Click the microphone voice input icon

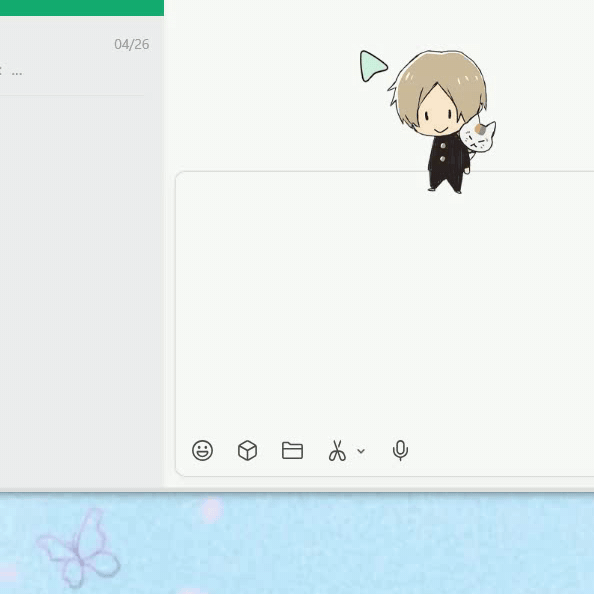pos(400,450)
